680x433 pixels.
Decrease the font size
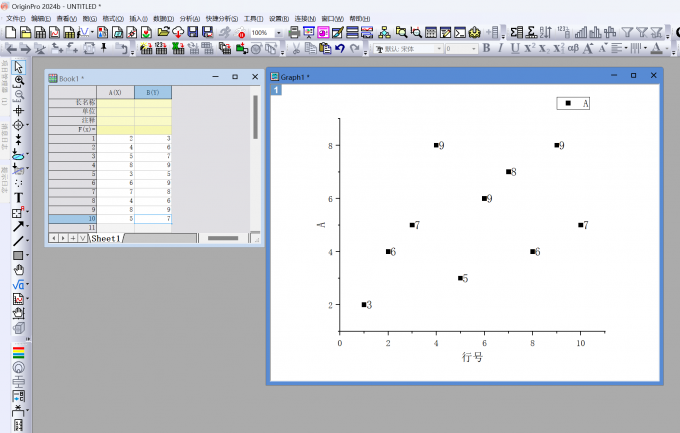click(603, 48)
